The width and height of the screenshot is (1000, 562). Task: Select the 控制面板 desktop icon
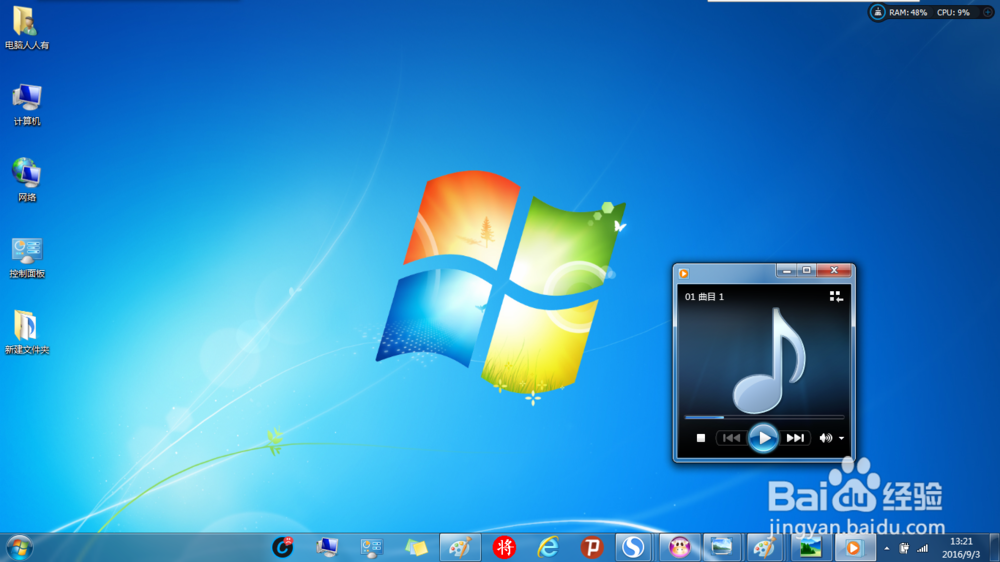tap(27, 256)
